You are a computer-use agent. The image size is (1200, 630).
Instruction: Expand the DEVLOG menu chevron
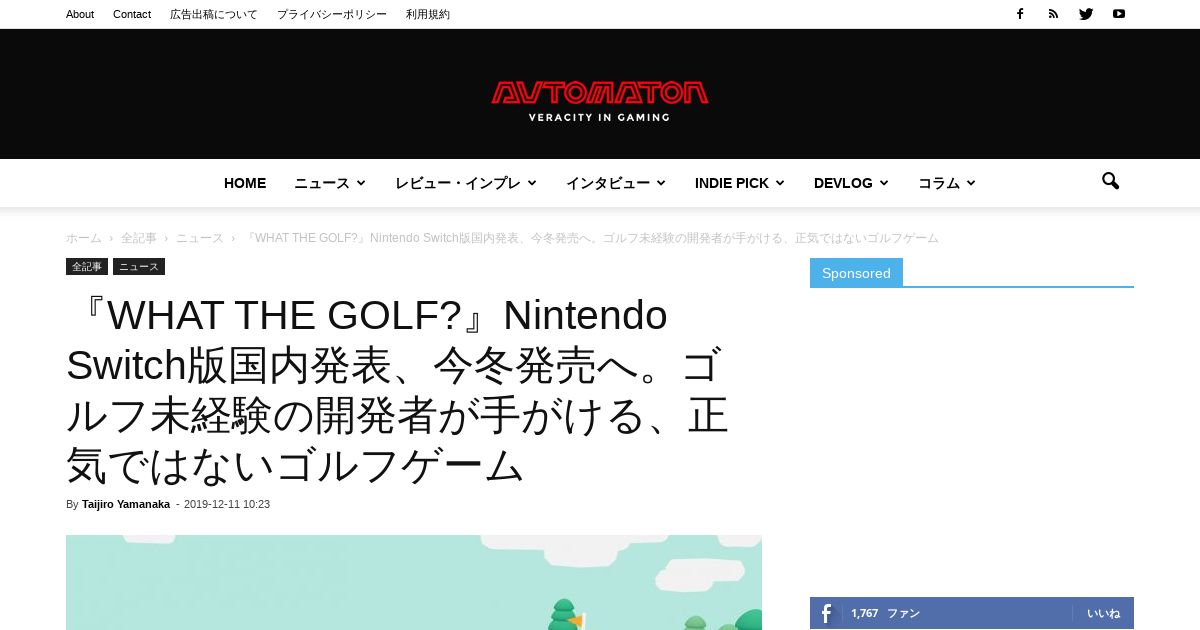(x=884, y=183)
